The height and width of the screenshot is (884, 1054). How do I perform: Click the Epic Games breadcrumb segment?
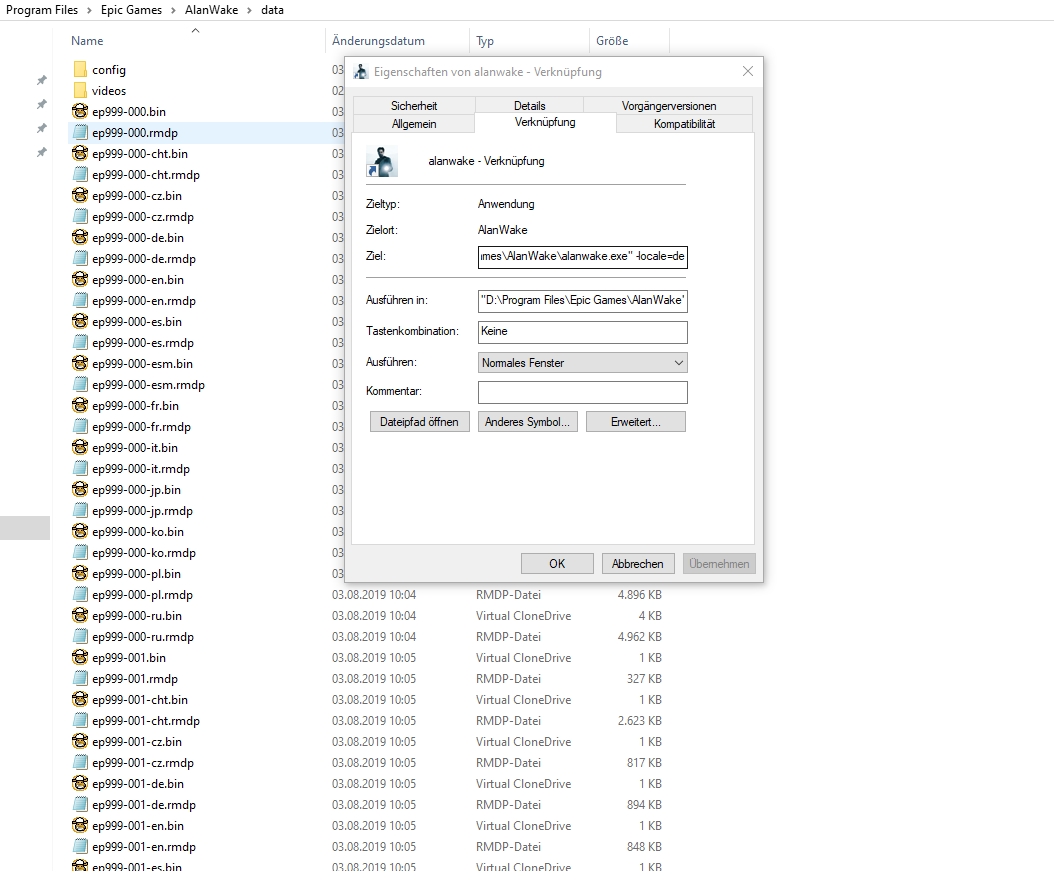pyautogui.click(x=131, y=10)
